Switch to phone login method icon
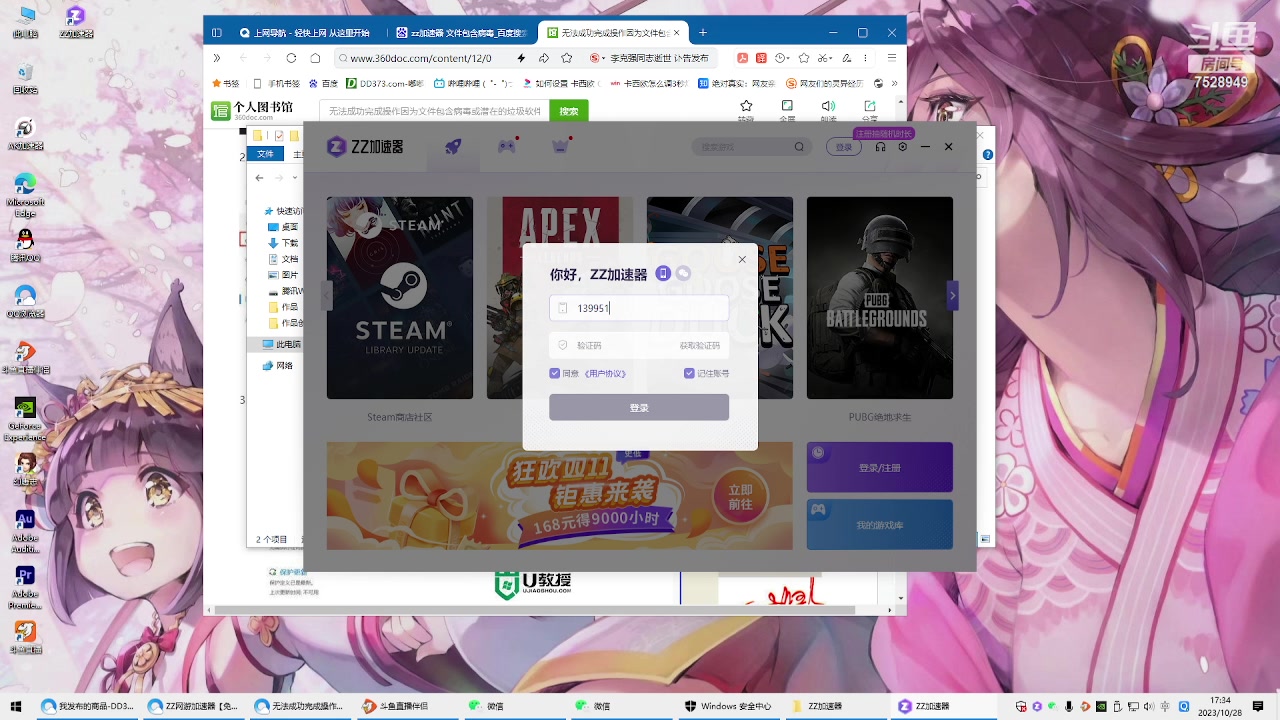Image resolution: width=1280 pixels, height=720 pixels. (663, 273)
